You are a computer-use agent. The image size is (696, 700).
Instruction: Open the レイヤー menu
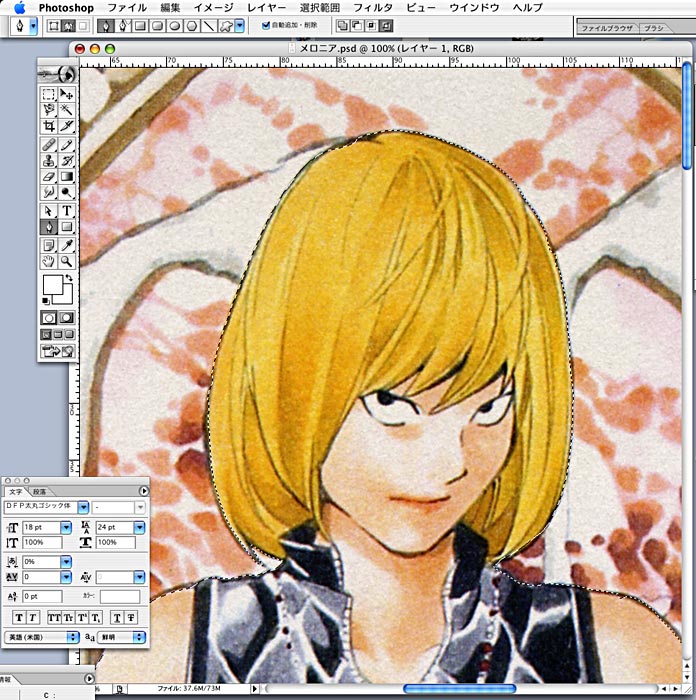[267, 8]
